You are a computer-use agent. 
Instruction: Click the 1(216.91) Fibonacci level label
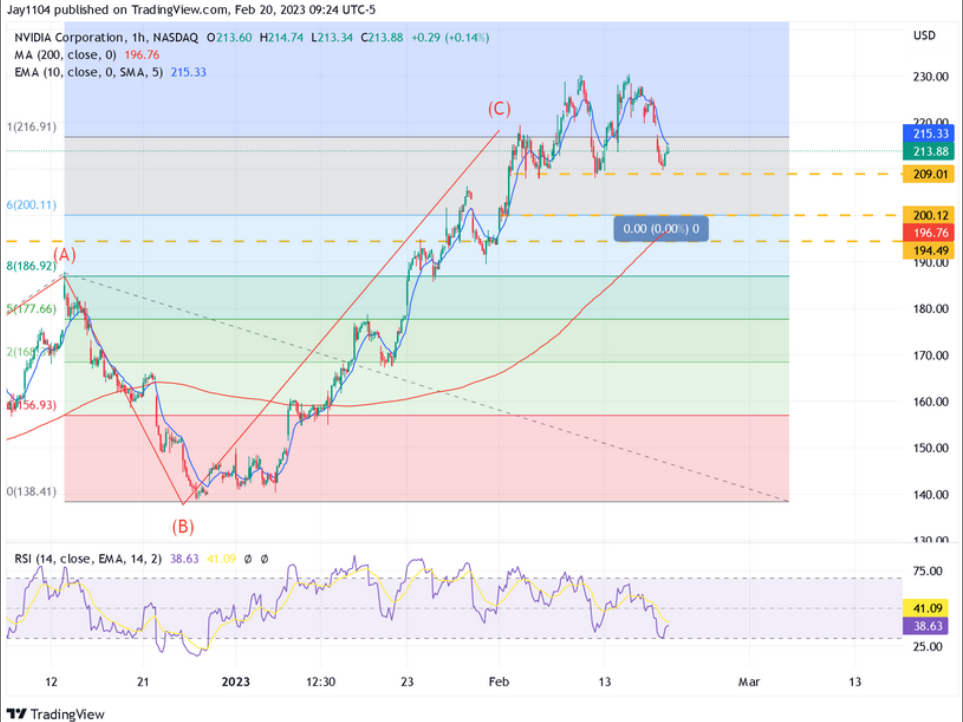click(x=31, y=127)
